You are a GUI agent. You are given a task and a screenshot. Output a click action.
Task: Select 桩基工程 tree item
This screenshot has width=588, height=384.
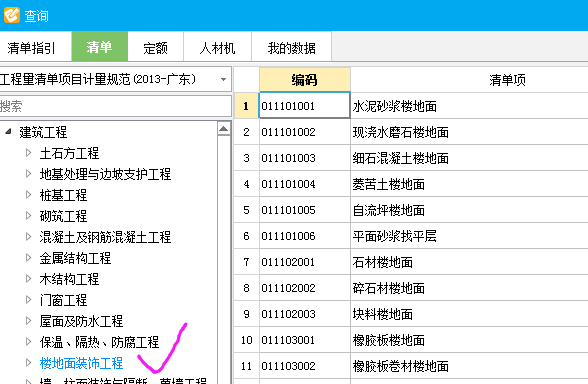point(63,195)
